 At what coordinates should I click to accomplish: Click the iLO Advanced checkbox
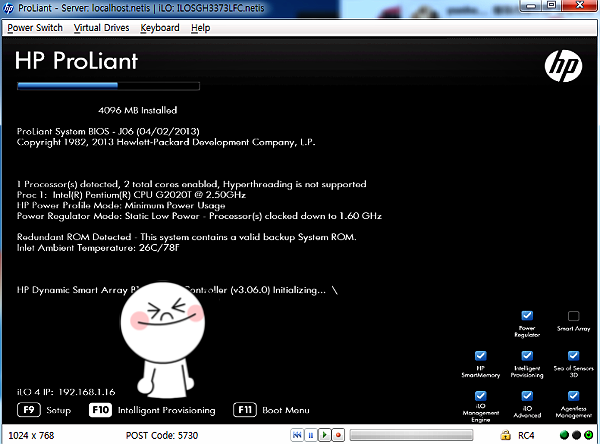pos(527,396)
